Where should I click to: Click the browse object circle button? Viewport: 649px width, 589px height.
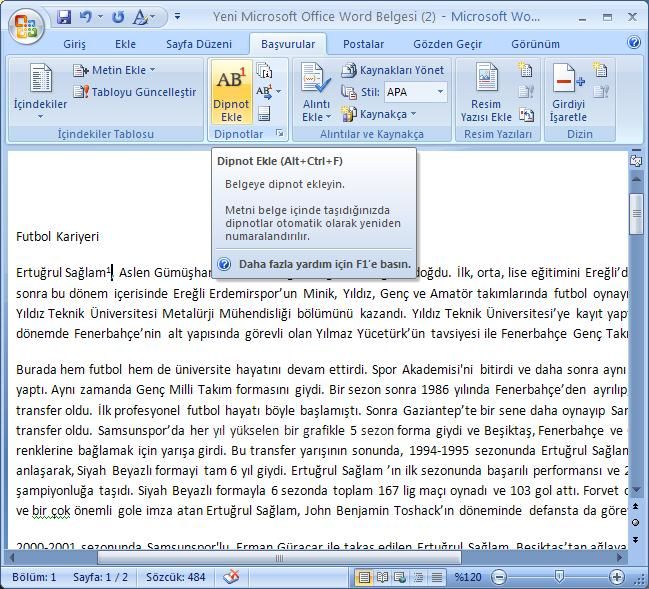coord(635,523)
